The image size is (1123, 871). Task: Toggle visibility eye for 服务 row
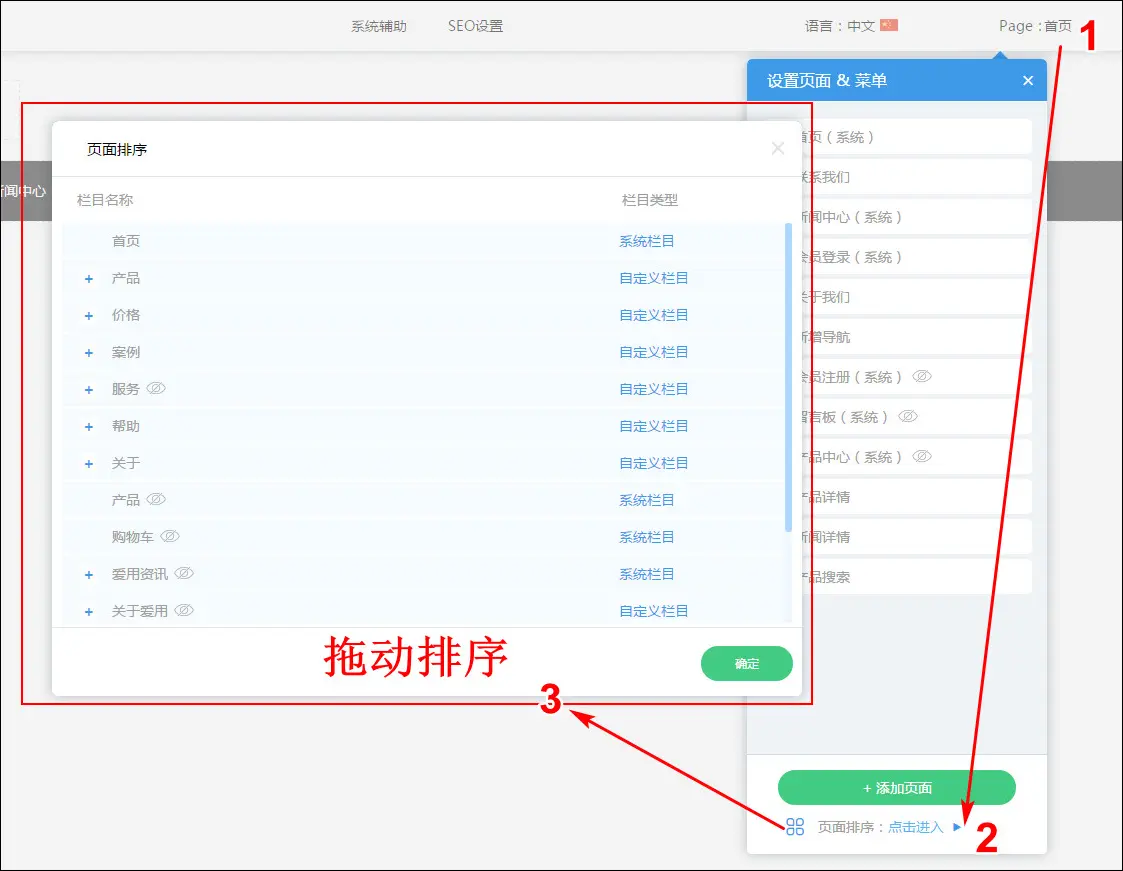(156, 388)
